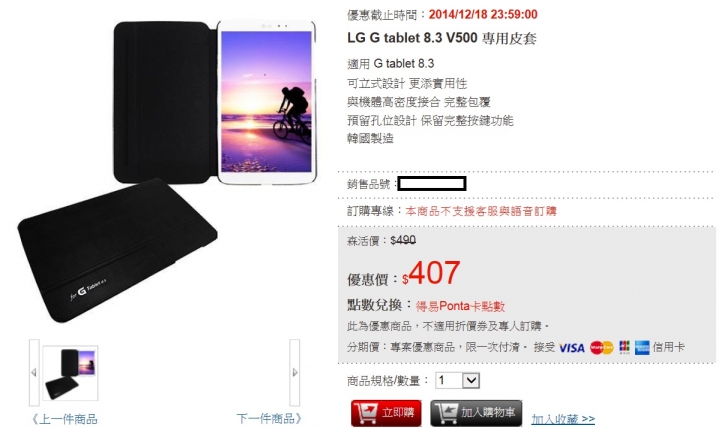Click the right thumbnail carousel arrow
This screenshot has height=428, width=721.
(295, 372)
